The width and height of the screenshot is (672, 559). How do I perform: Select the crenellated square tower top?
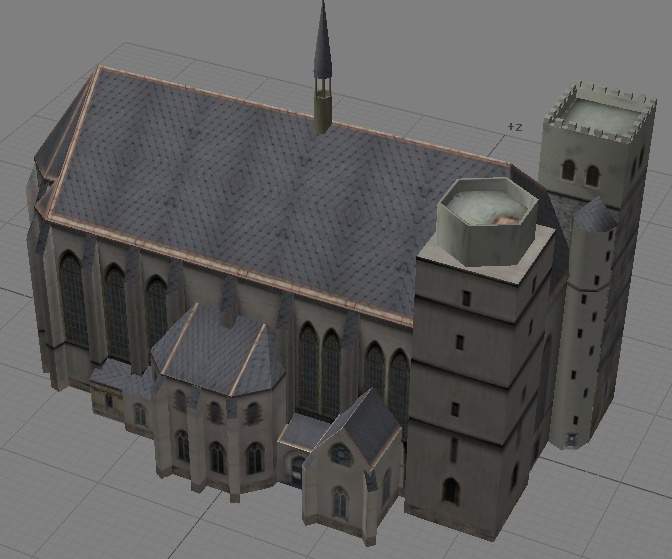[600, 113]
